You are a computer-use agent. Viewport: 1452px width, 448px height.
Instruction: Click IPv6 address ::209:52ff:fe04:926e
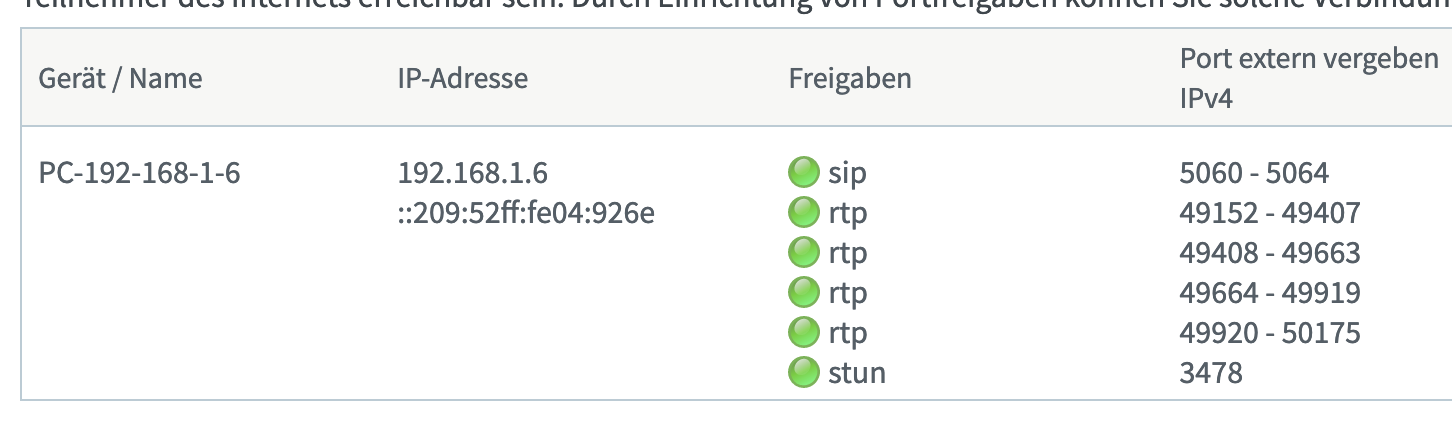525,213
